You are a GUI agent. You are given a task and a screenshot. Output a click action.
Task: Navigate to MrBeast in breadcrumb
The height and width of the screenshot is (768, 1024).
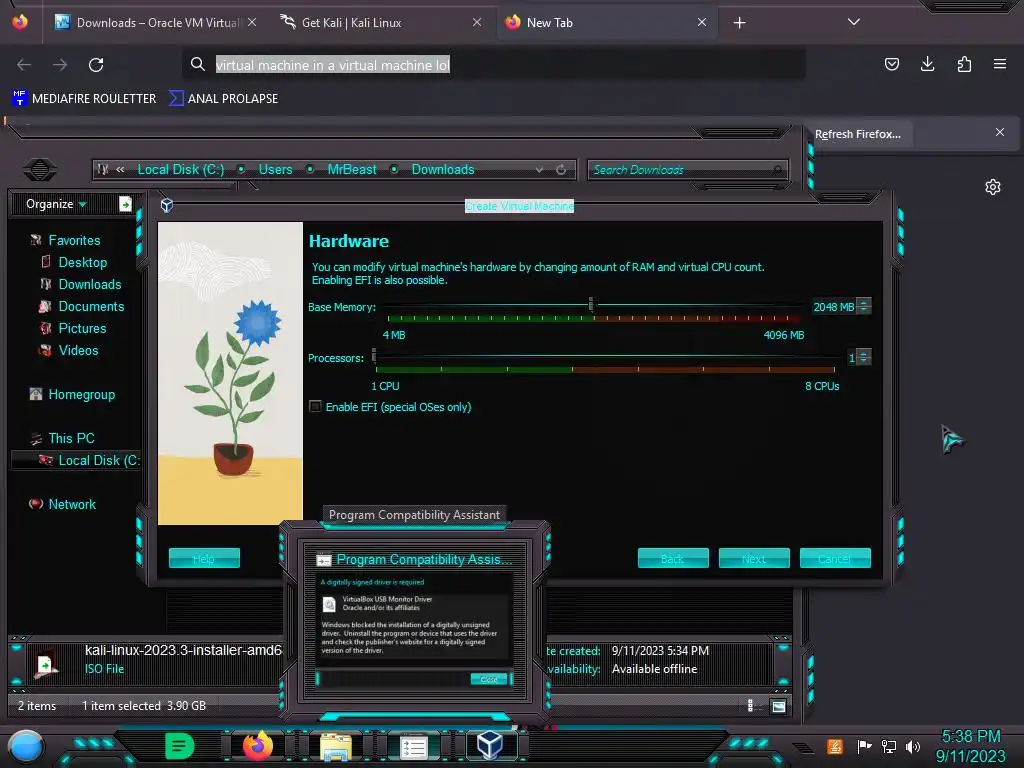point(352,170)
